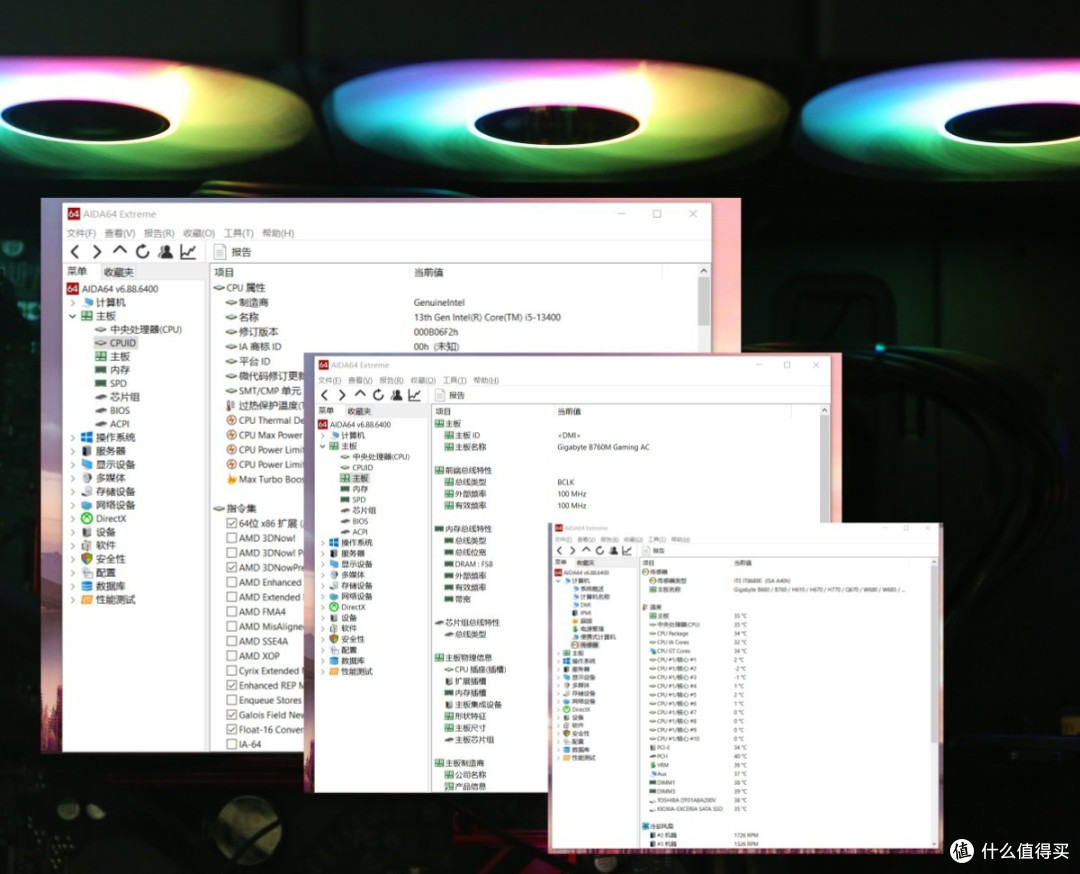Toggle AMD SSE4A checkbox

tap(232, 641)
